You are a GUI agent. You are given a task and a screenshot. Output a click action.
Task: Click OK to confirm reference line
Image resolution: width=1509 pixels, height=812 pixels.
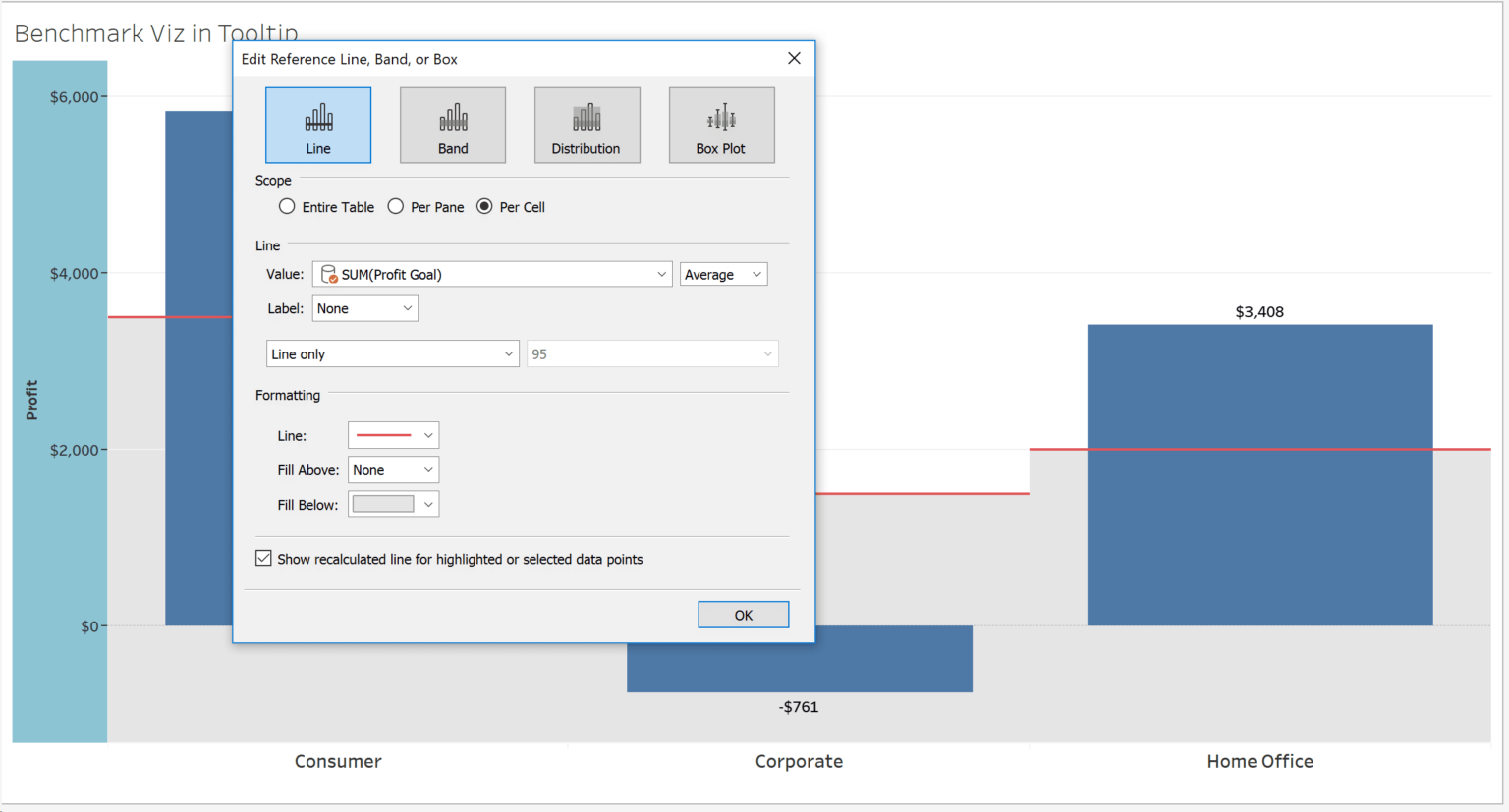click(x=743, y=615)
